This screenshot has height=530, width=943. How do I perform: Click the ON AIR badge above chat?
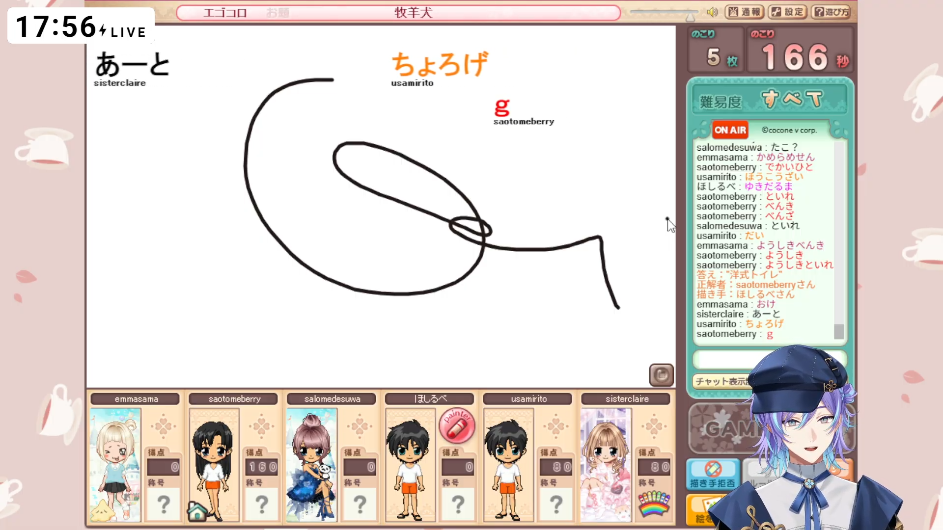730,130
